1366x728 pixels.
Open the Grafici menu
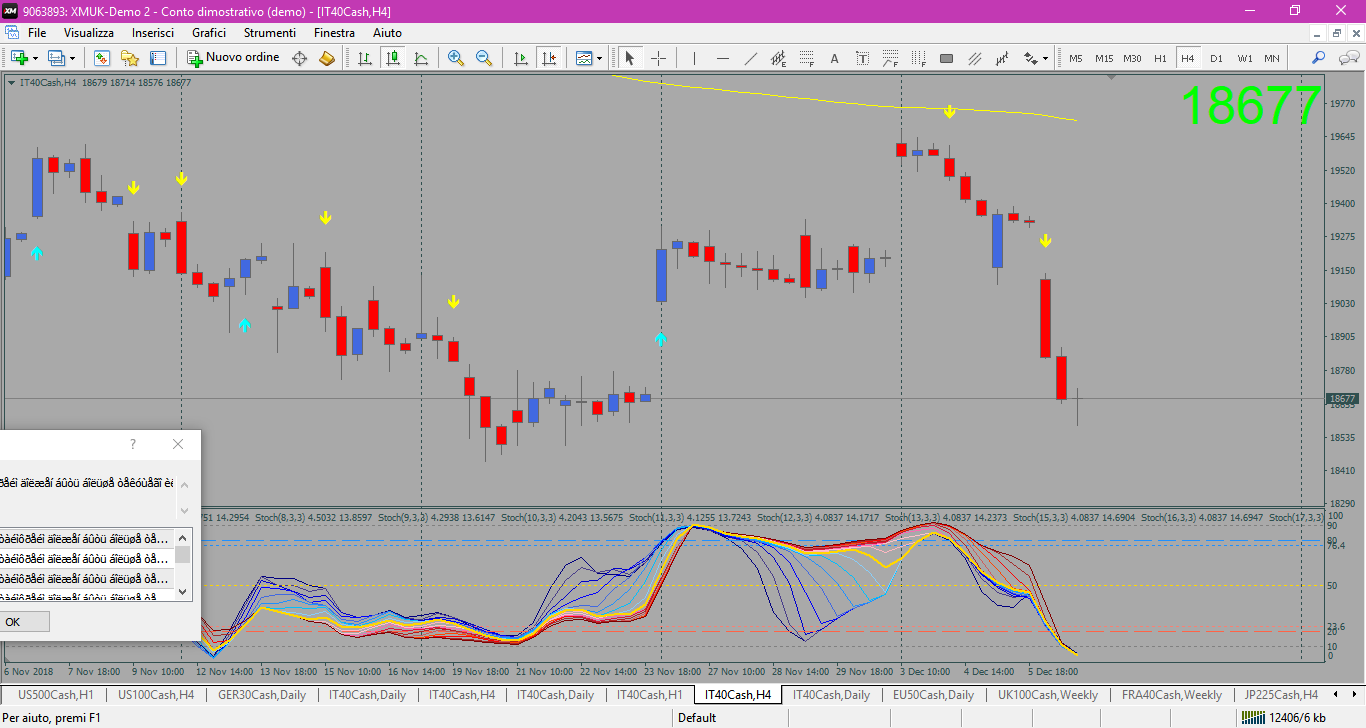click(209, 33)
